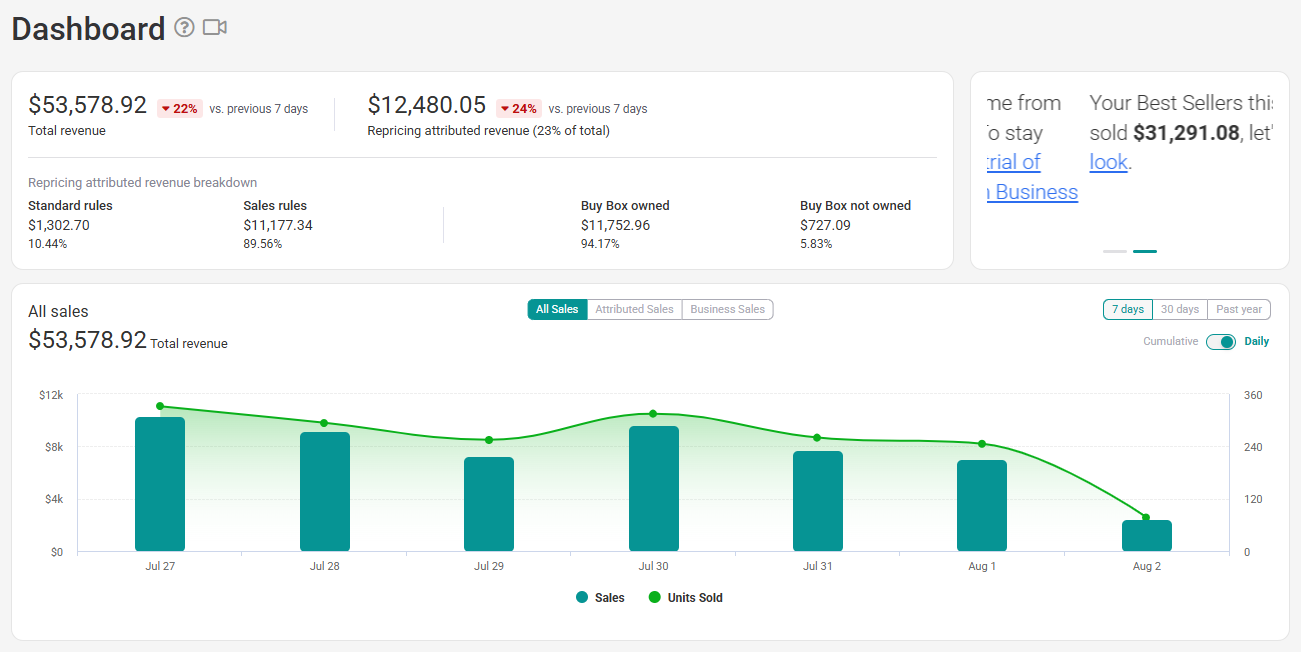The height and width of the screenshot is (652, 1301).
Task: Switch to the All Sales tab
Action: [557, 310]
